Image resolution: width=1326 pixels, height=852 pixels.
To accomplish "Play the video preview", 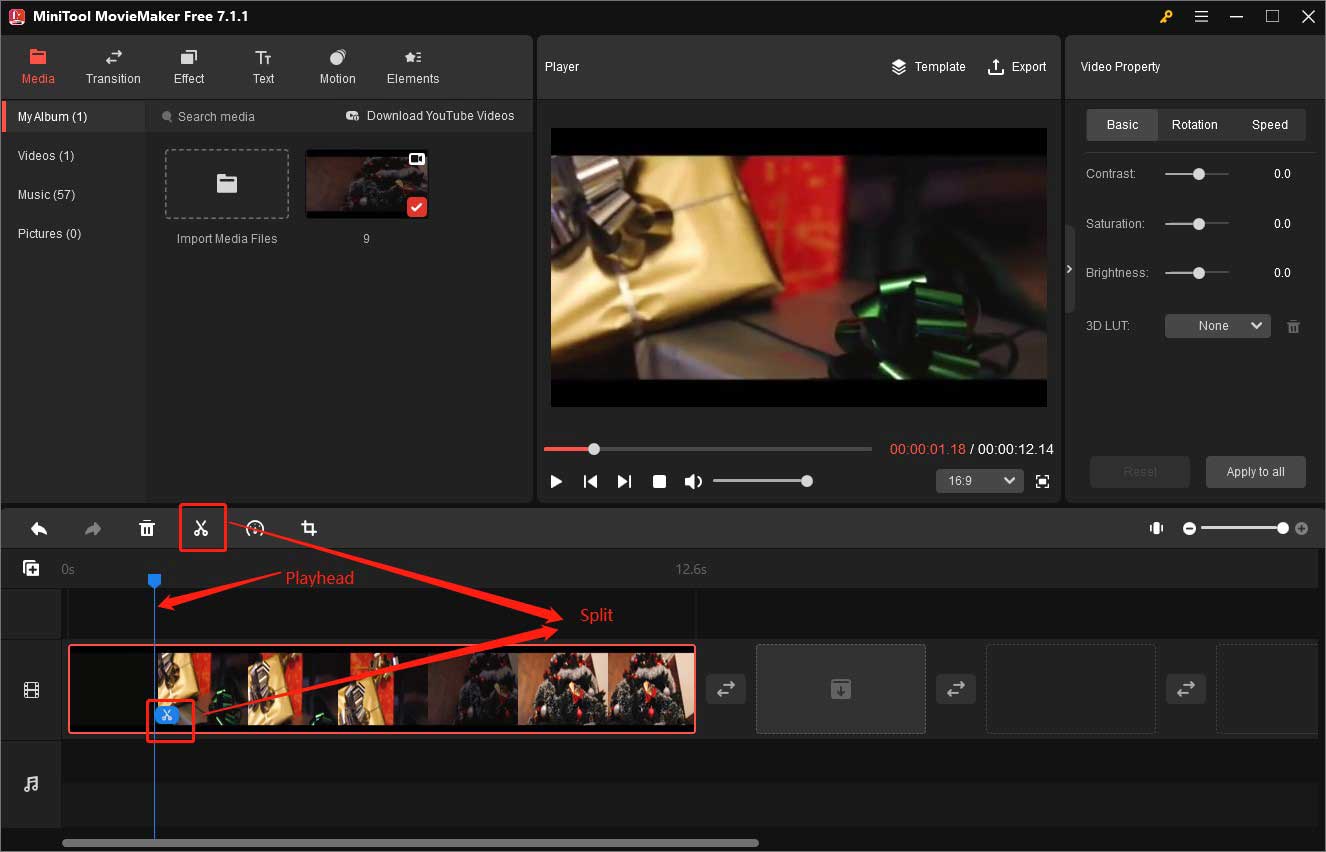I will [x=557, y=481].
